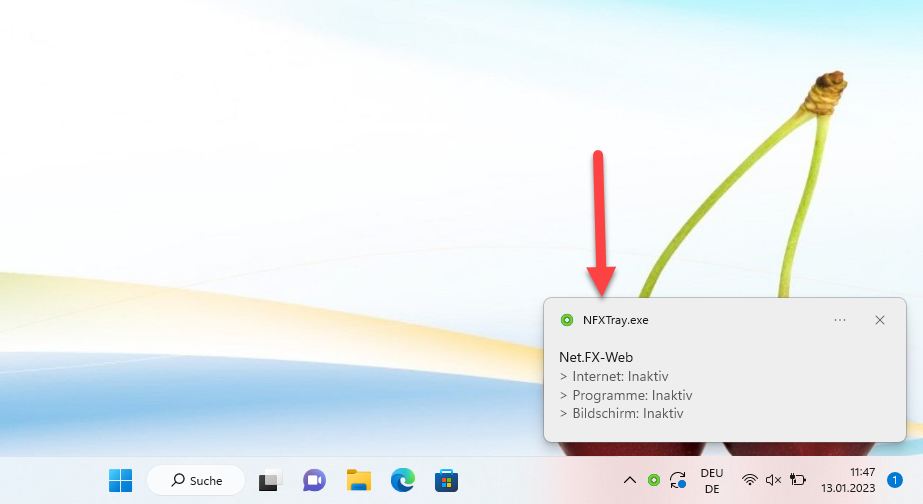Launch the Chat app from the taskbar
Image resolution: width=923 pixels, height=504 pixels.
(314, 480)
